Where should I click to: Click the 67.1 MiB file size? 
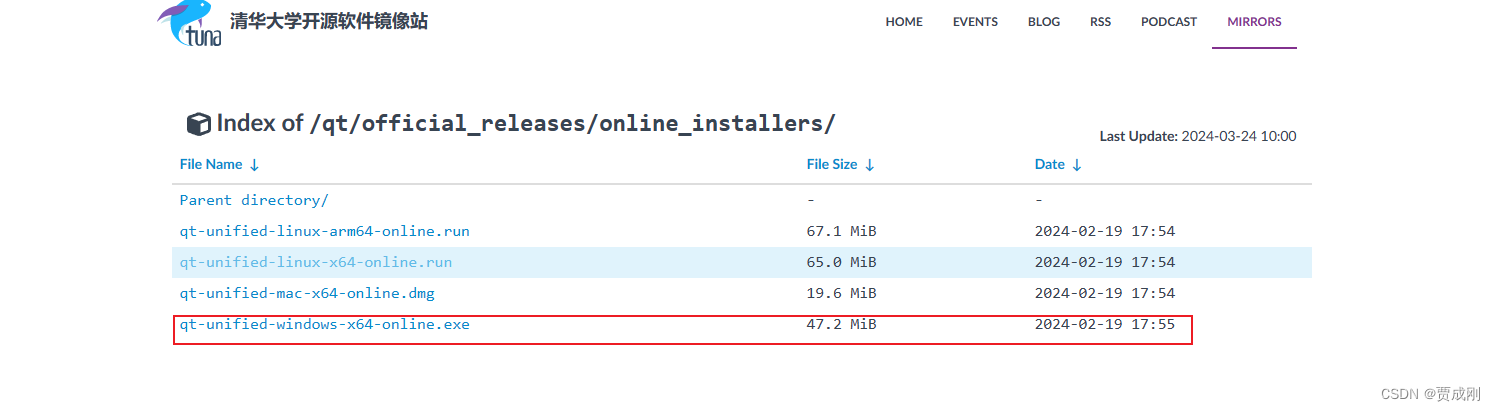842,231
